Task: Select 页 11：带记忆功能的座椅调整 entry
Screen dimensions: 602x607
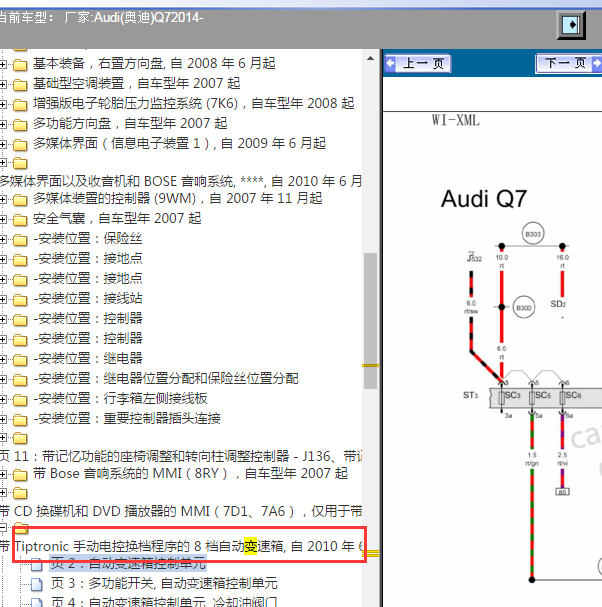Action: (x=181, y=456)
